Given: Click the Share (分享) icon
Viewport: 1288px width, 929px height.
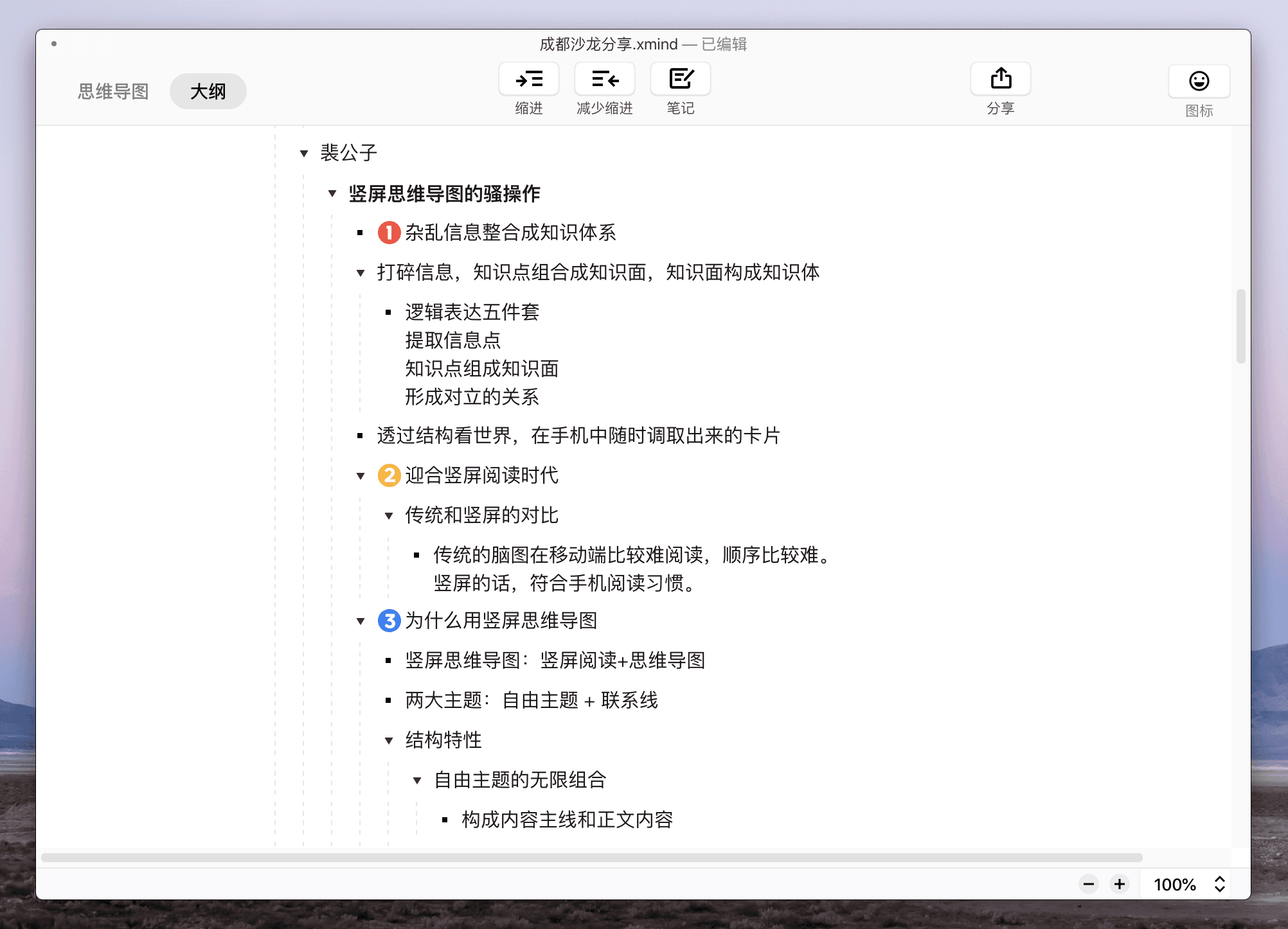Looking at the screenshot, I should coord(1000,80).
